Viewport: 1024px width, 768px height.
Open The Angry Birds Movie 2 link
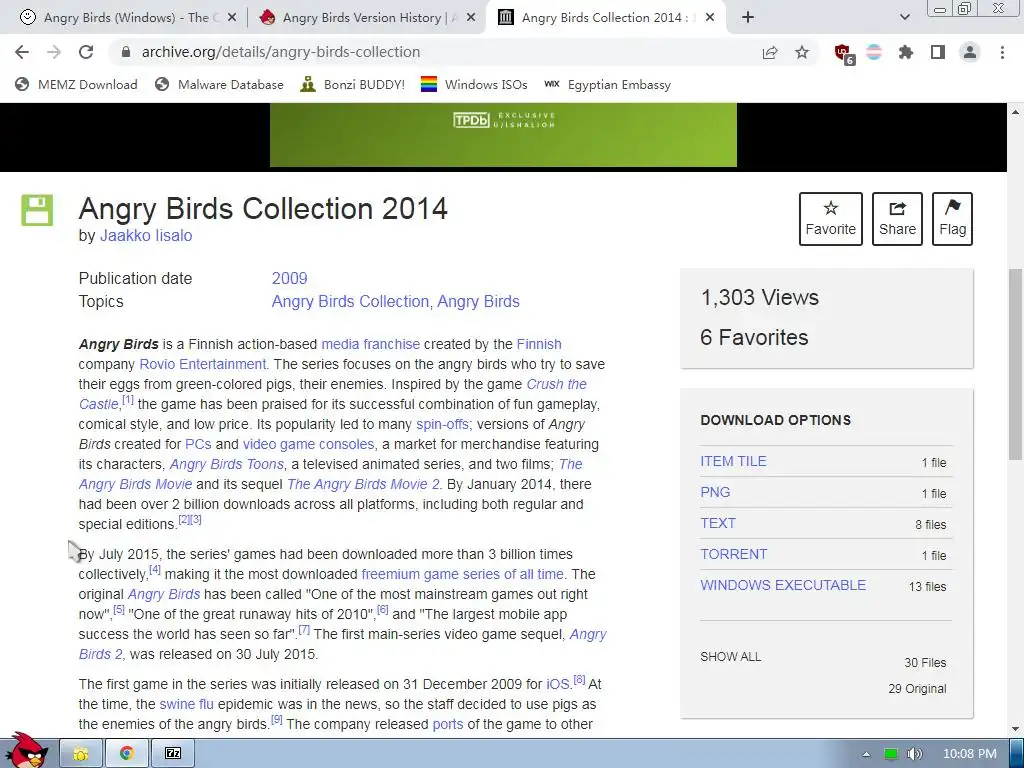tap(363, 485)
